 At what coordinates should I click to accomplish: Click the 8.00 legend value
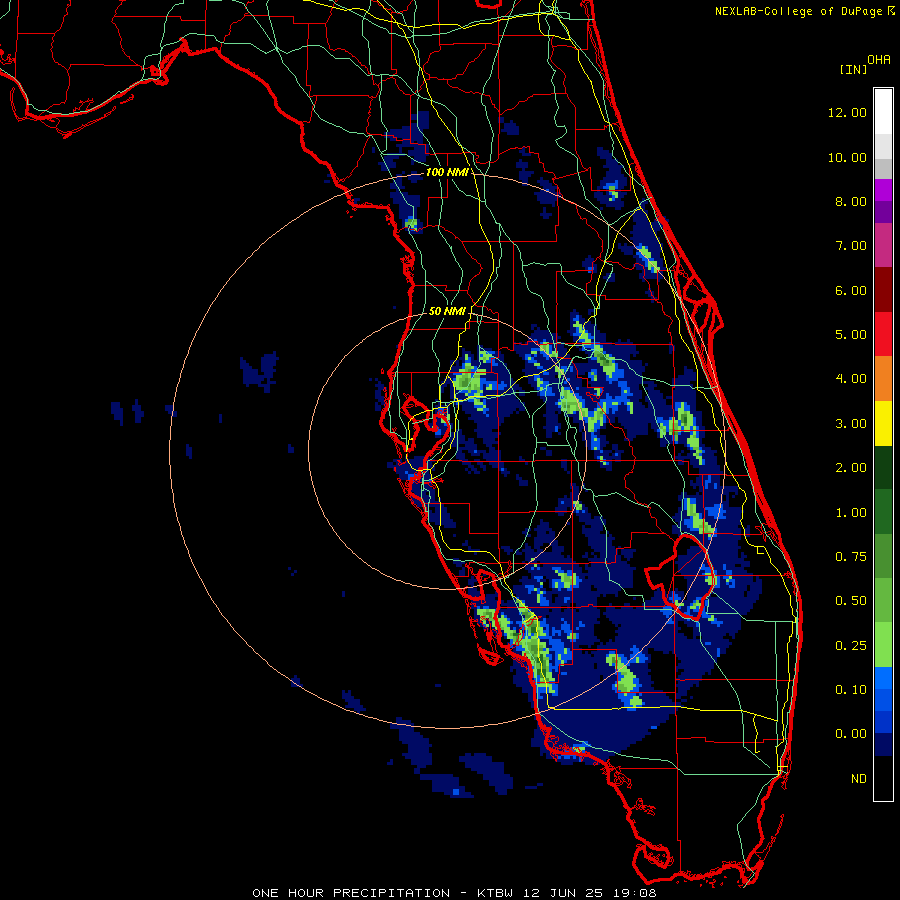click(851, 201)
